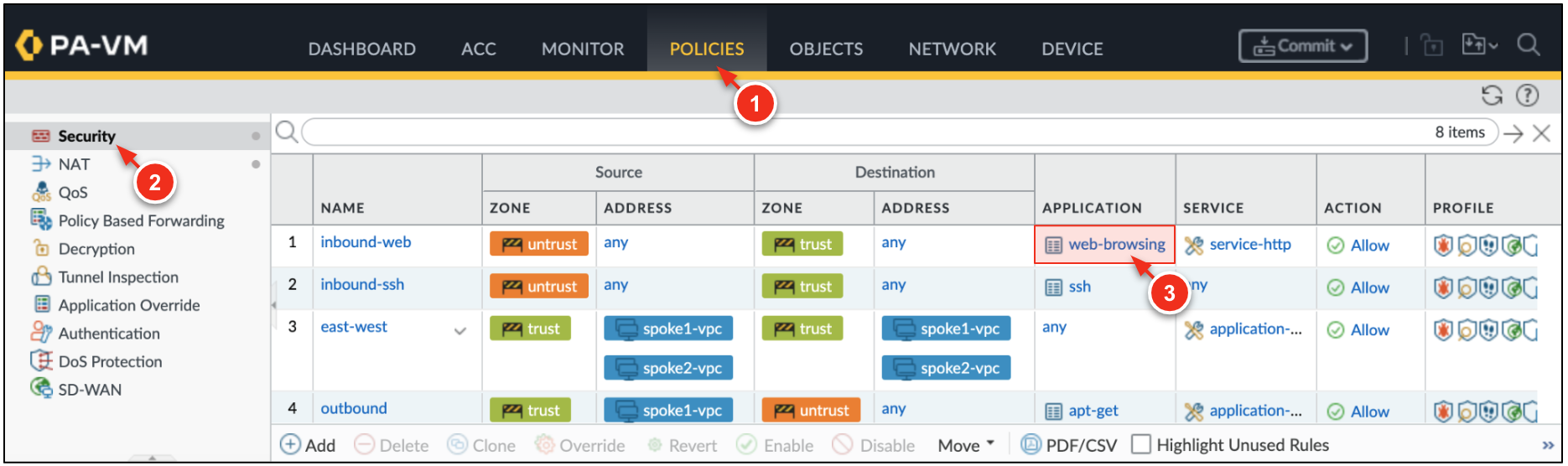1568x466 pixels.
Task: Expand the Move dropdown menu
Action: pos(966,445)
